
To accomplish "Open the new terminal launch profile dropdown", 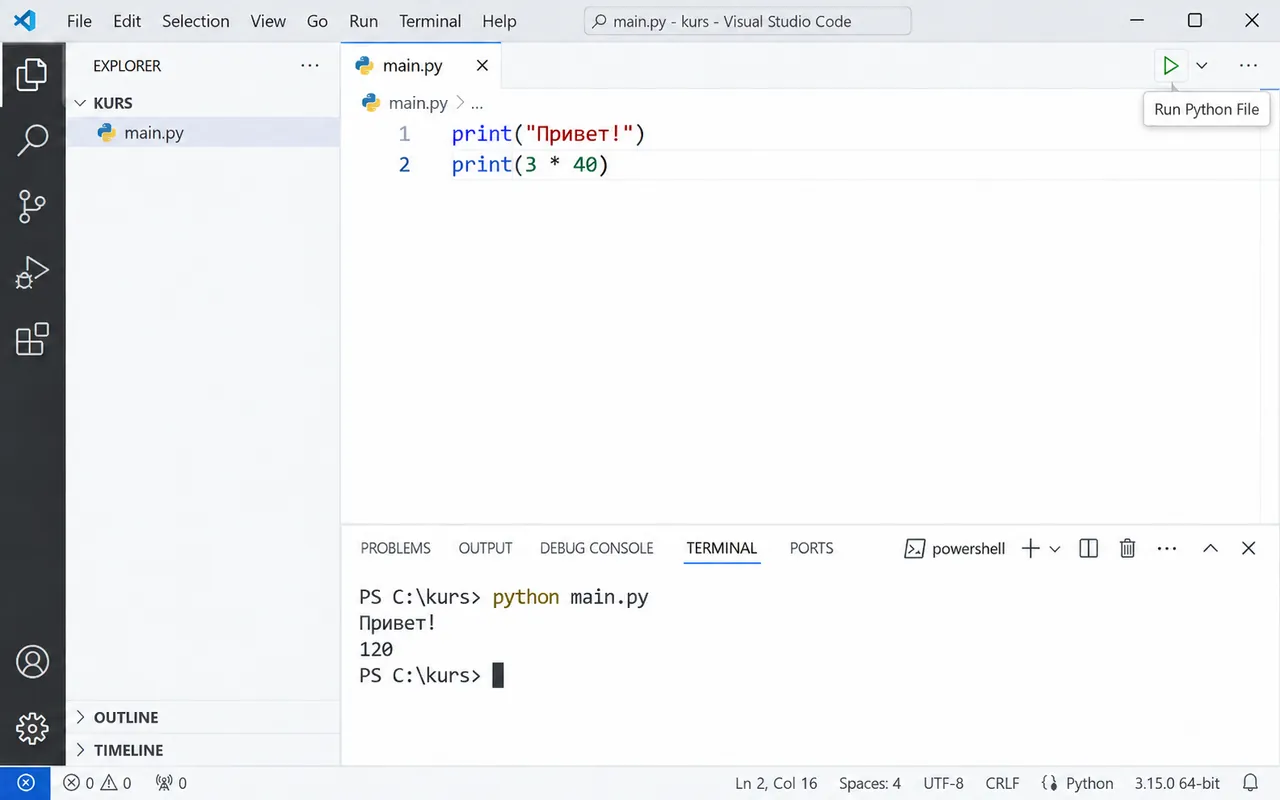I will pos(1055,548).
